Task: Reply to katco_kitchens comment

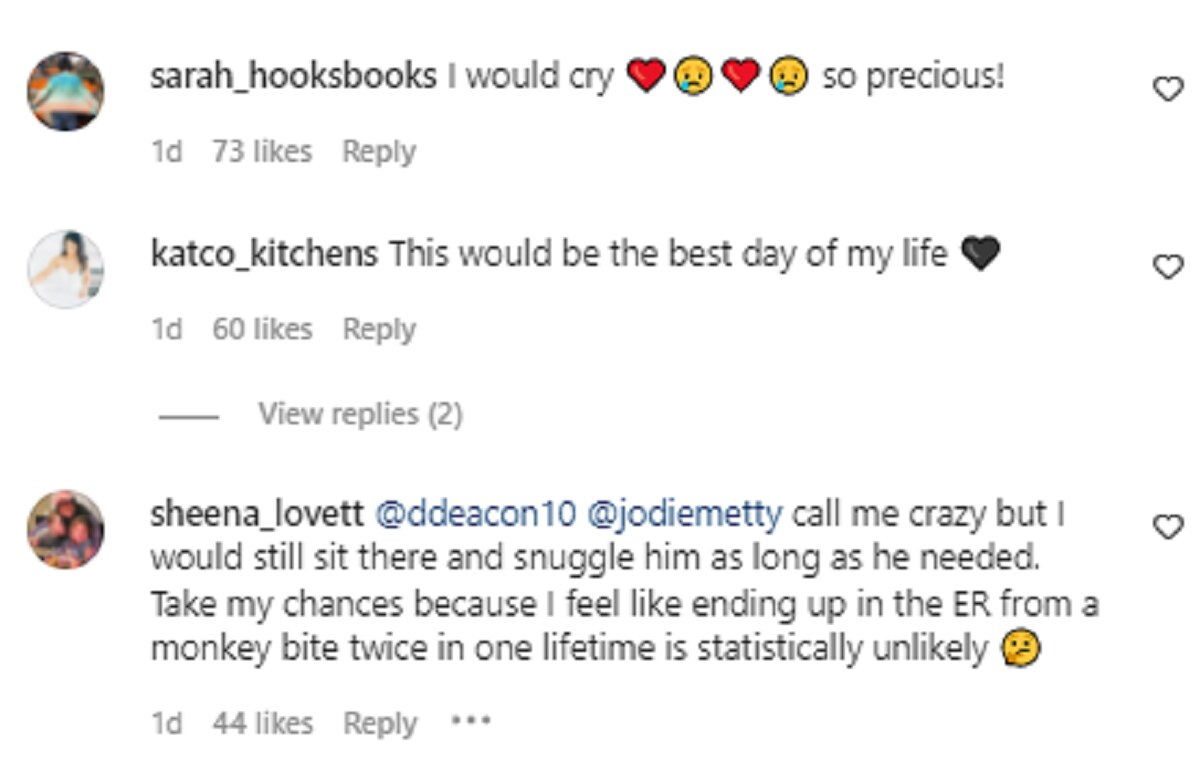Action: (x=379, y=329)
